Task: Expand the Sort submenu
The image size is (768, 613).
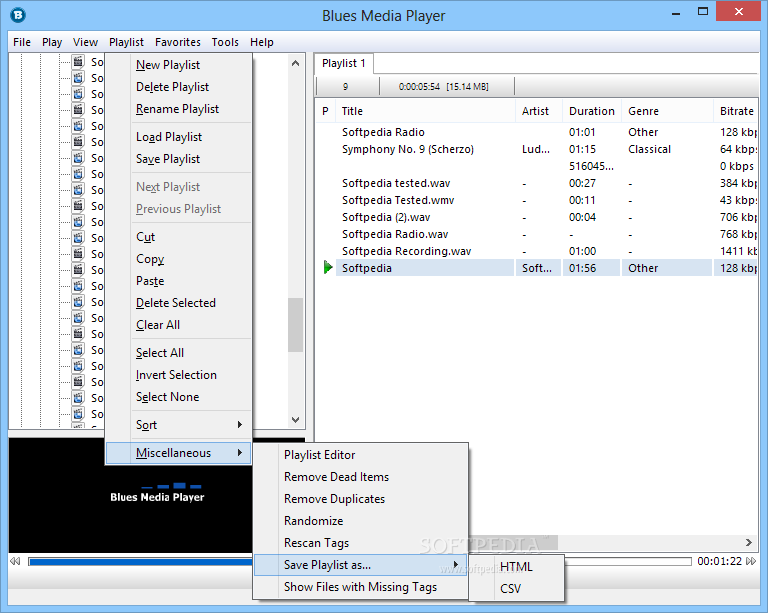Action: tap(179, 424)
